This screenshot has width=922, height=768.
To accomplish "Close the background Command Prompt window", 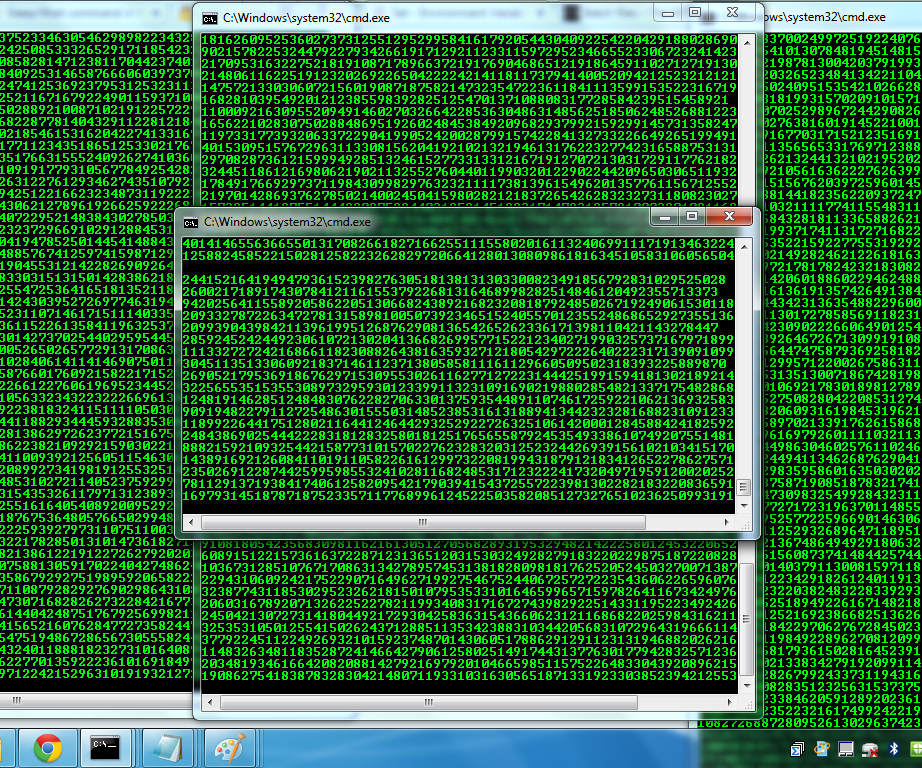I will click(733, 14).
